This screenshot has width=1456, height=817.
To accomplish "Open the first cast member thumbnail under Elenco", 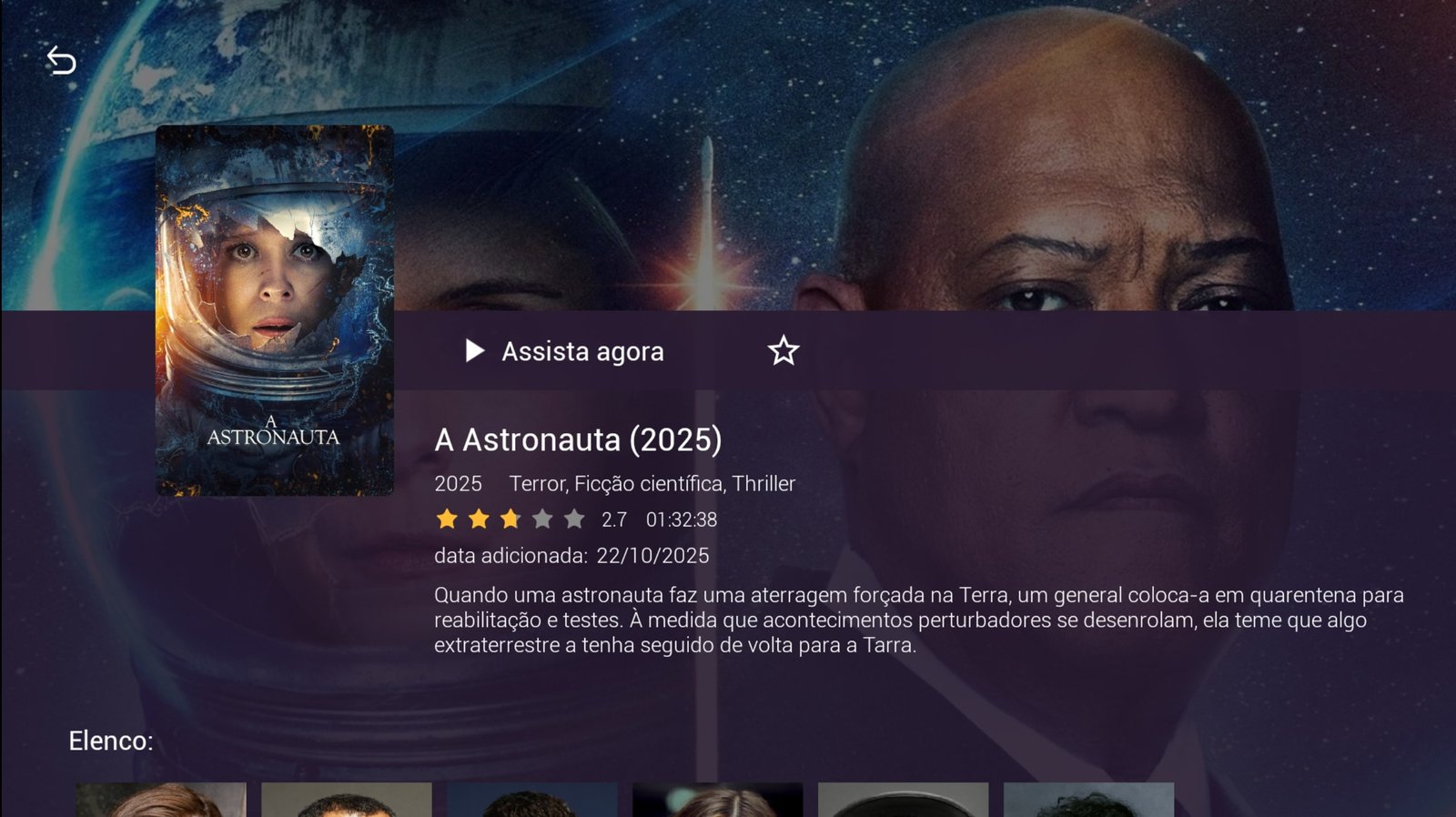I will click(x=161, y=800).
